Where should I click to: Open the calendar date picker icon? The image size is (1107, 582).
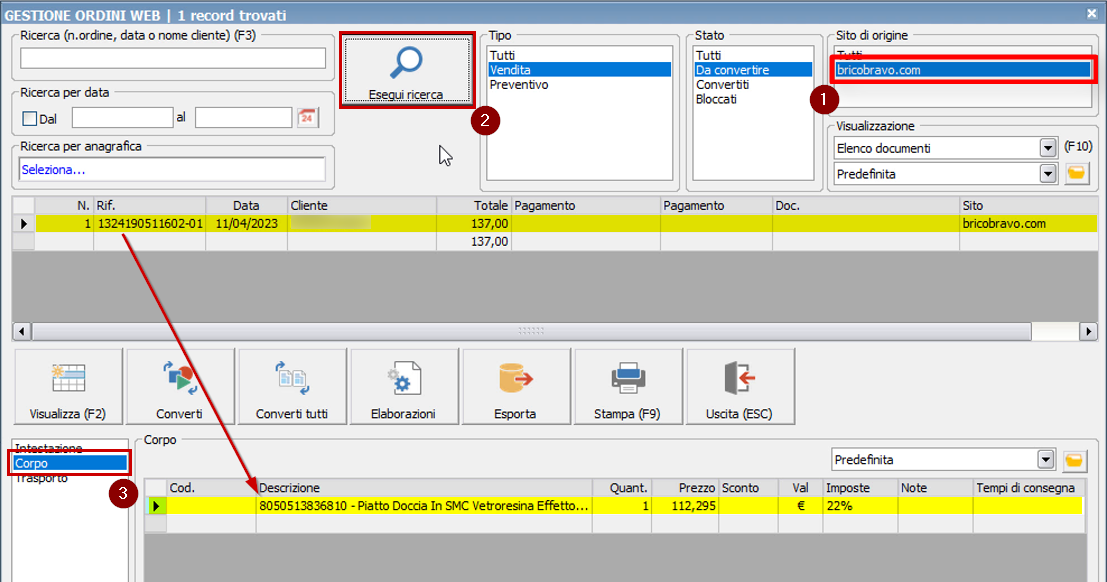[x=307, y=117]
